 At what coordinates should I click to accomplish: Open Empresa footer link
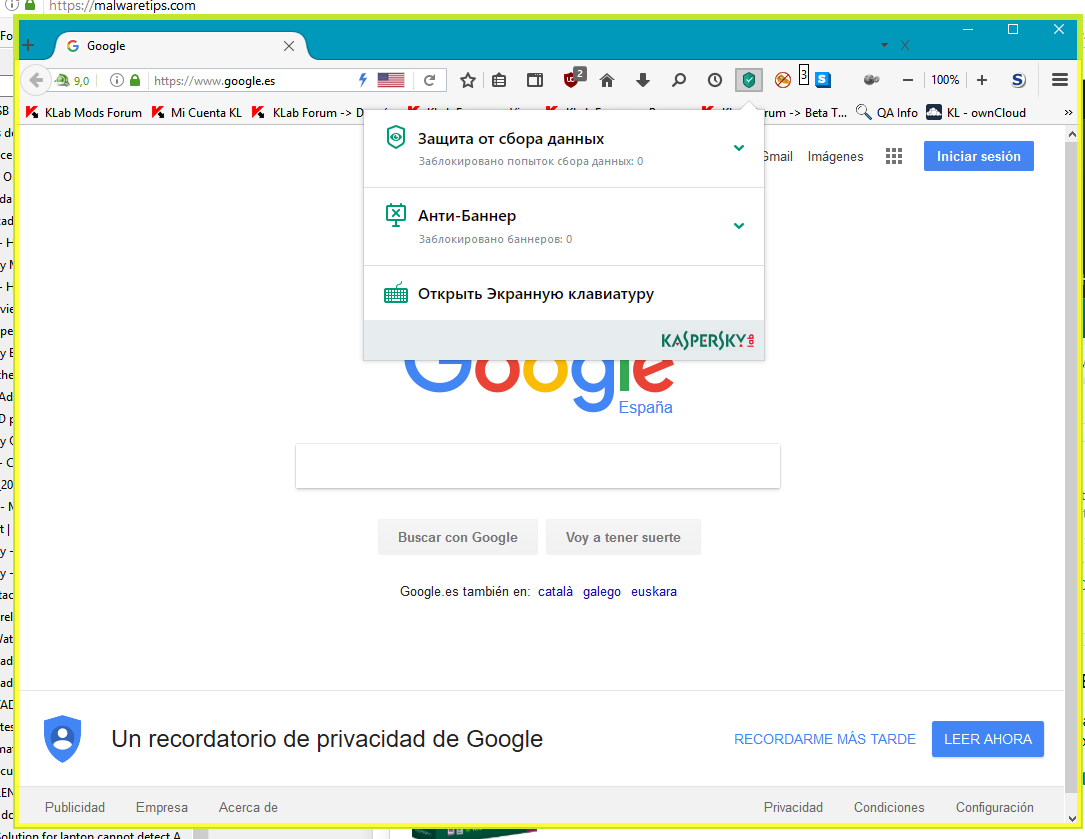pos(162,807)
